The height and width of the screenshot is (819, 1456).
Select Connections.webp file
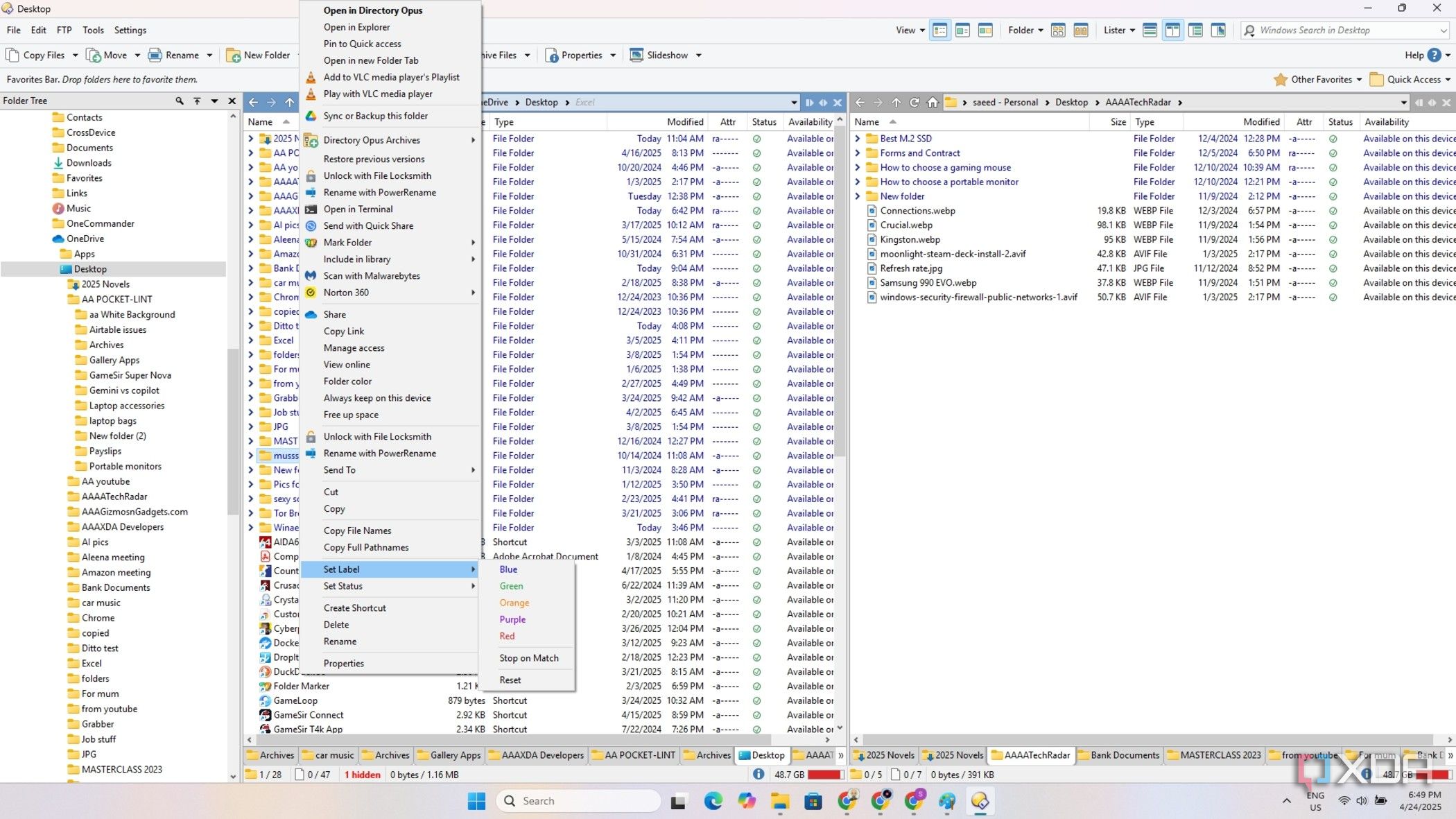917,211
